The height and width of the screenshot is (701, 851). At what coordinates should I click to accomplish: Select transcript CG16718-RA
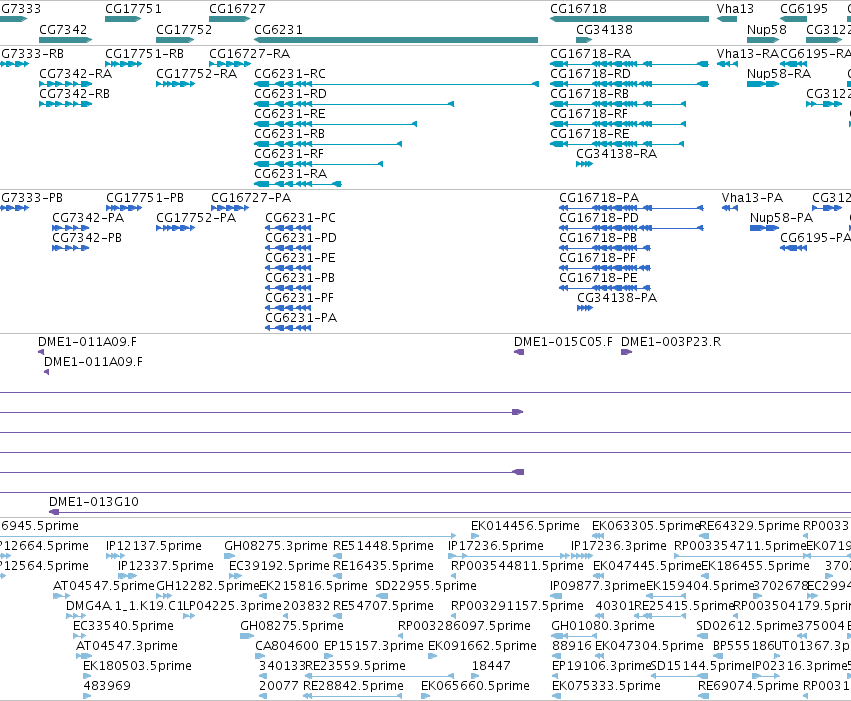click(x=590, y=54)
